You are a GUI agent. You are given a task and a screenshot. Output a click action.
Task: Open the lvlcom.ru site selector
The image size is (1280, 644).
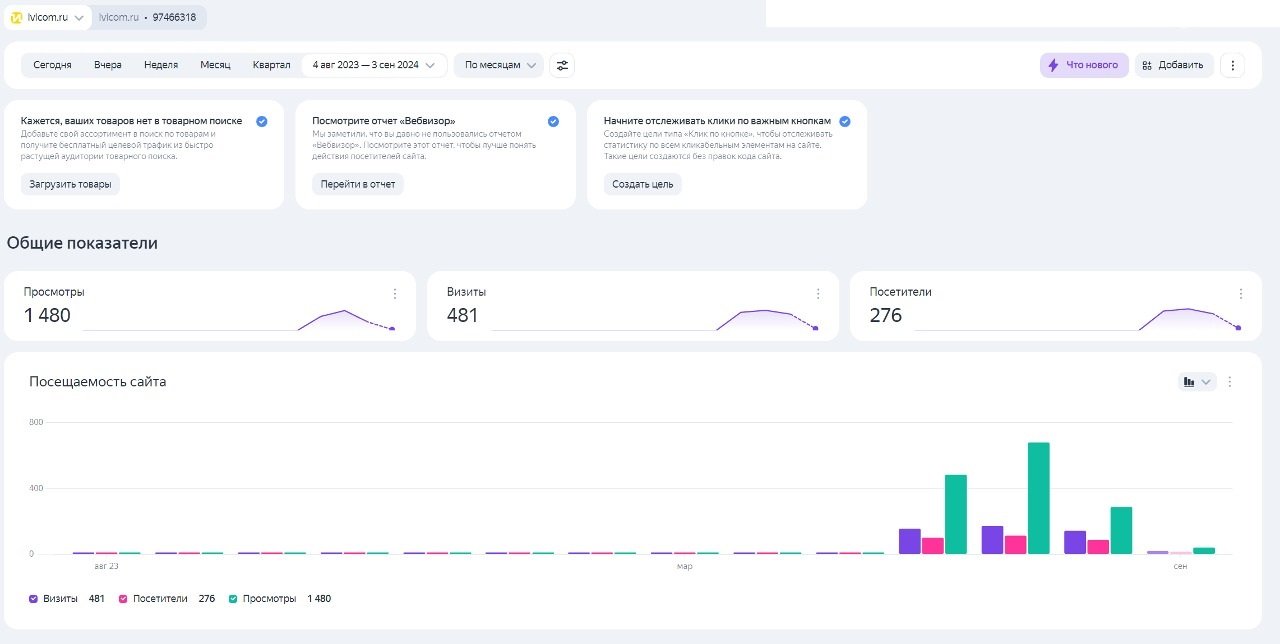click(x=48, y=17)
